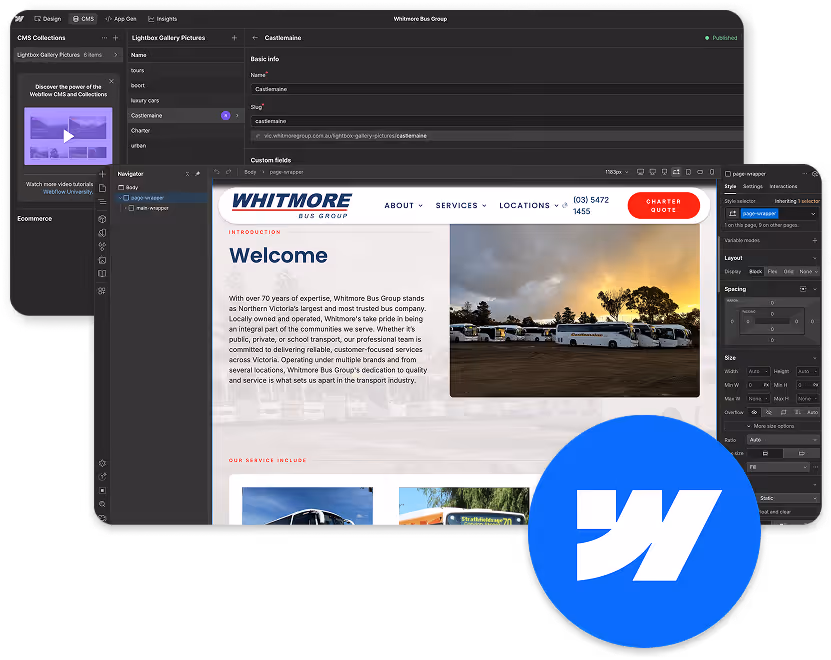Open the CMS tab in the top bar
This screenshot has height=660, width=831.
coord(83,19)
